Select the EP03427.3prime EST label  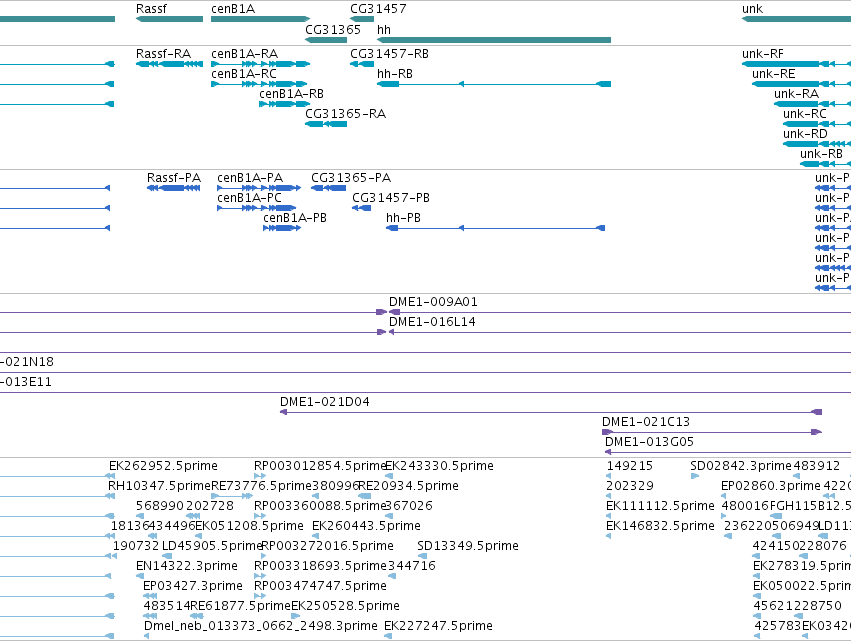click(x=193, y=586)
